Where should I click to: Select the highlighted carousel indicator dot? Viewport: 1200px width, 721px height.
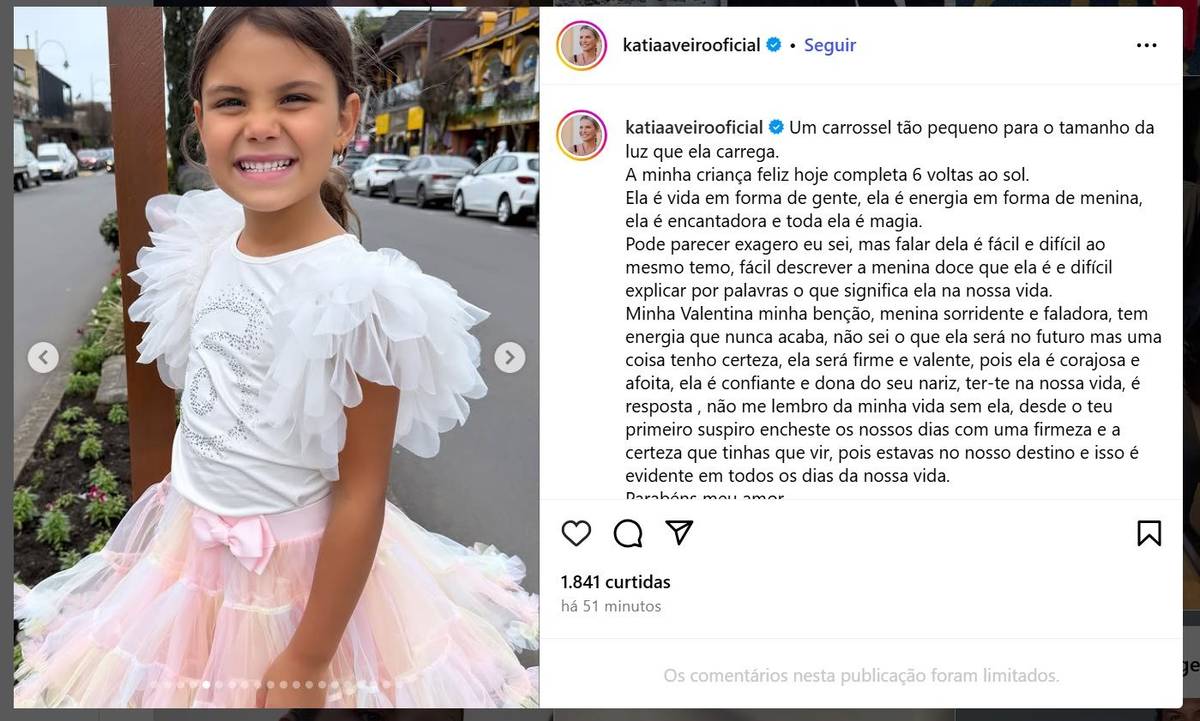206,685
